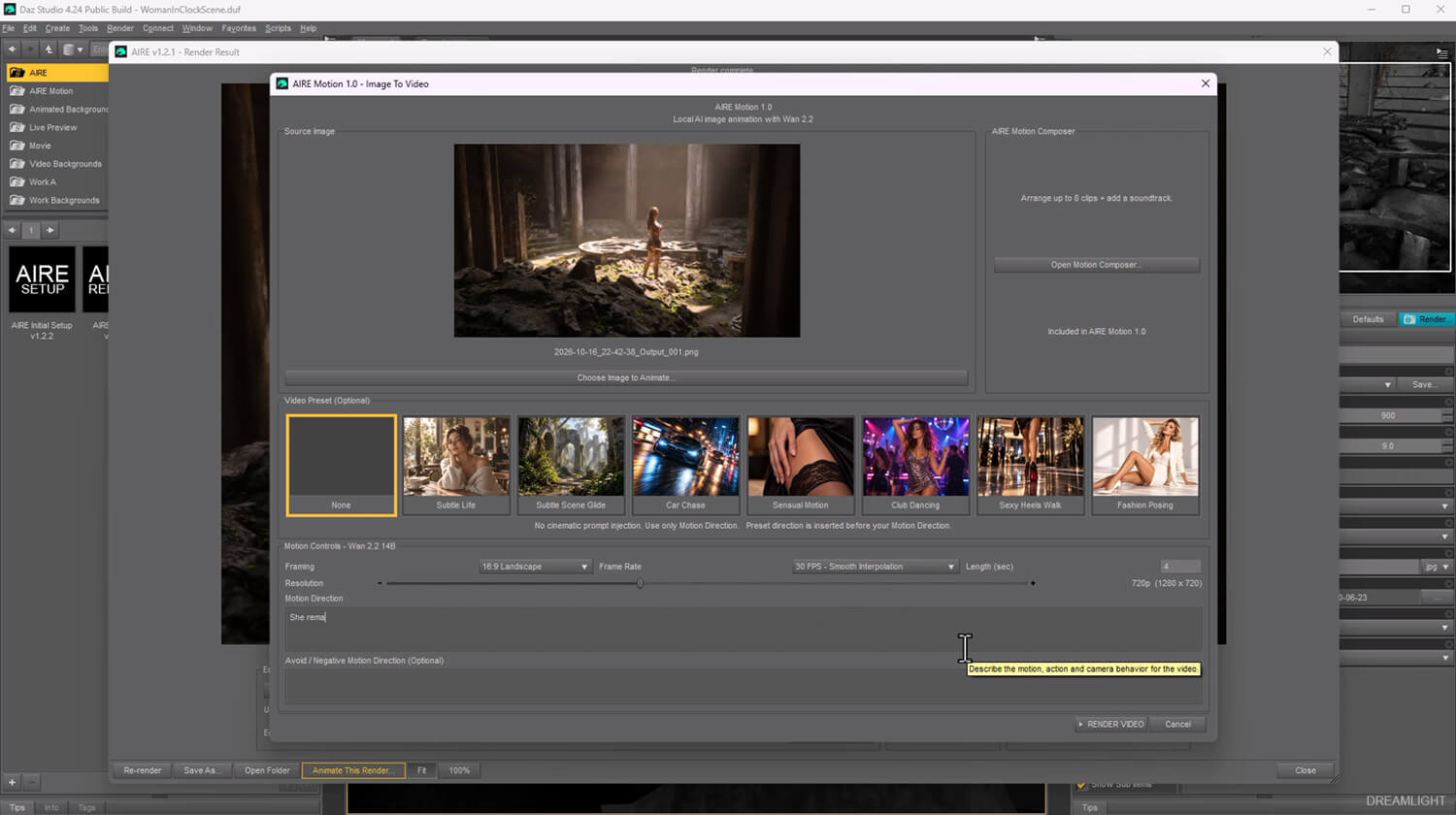Viewport: 1456px width, 815px height.
Task: Go to next content page arrow
Action: click(x=50, y=230)
